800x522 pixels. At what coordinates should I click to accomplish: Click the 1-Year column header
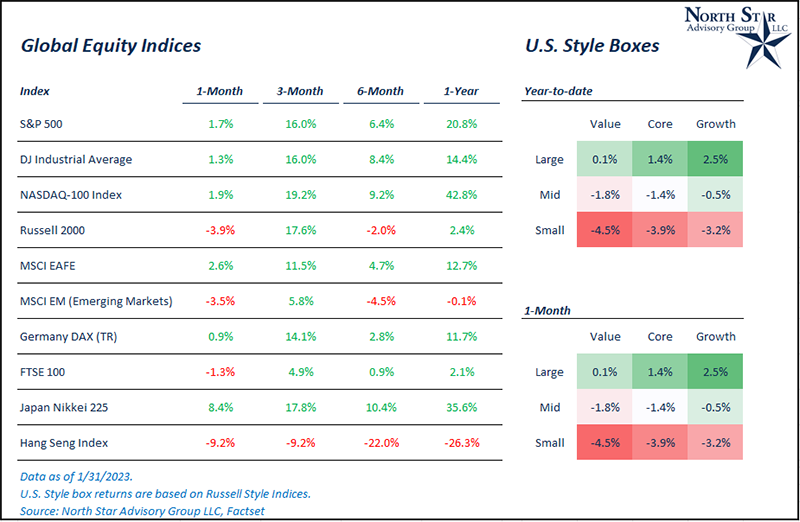[x=460, y=91]
